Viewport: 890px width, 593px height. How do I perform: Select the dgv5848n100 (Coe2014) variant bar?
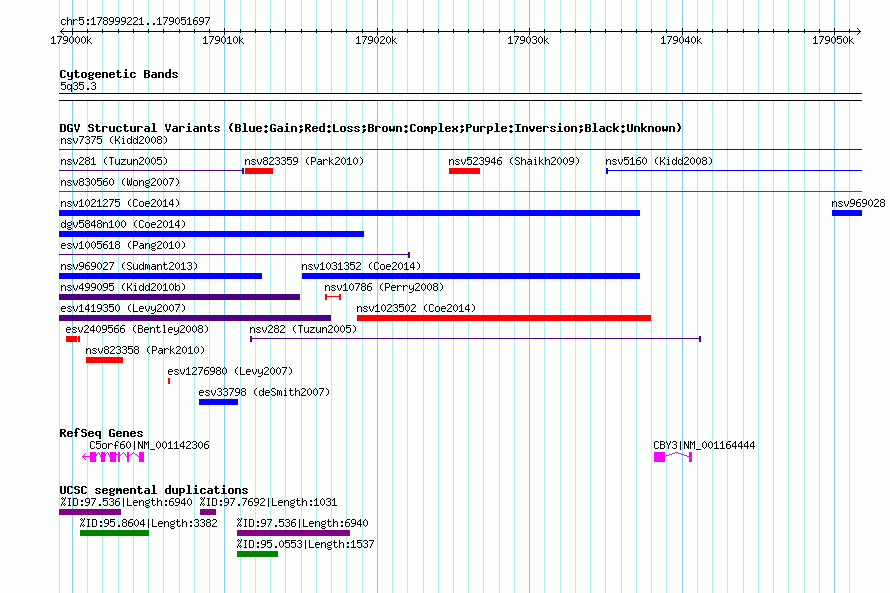coord(211,234)
